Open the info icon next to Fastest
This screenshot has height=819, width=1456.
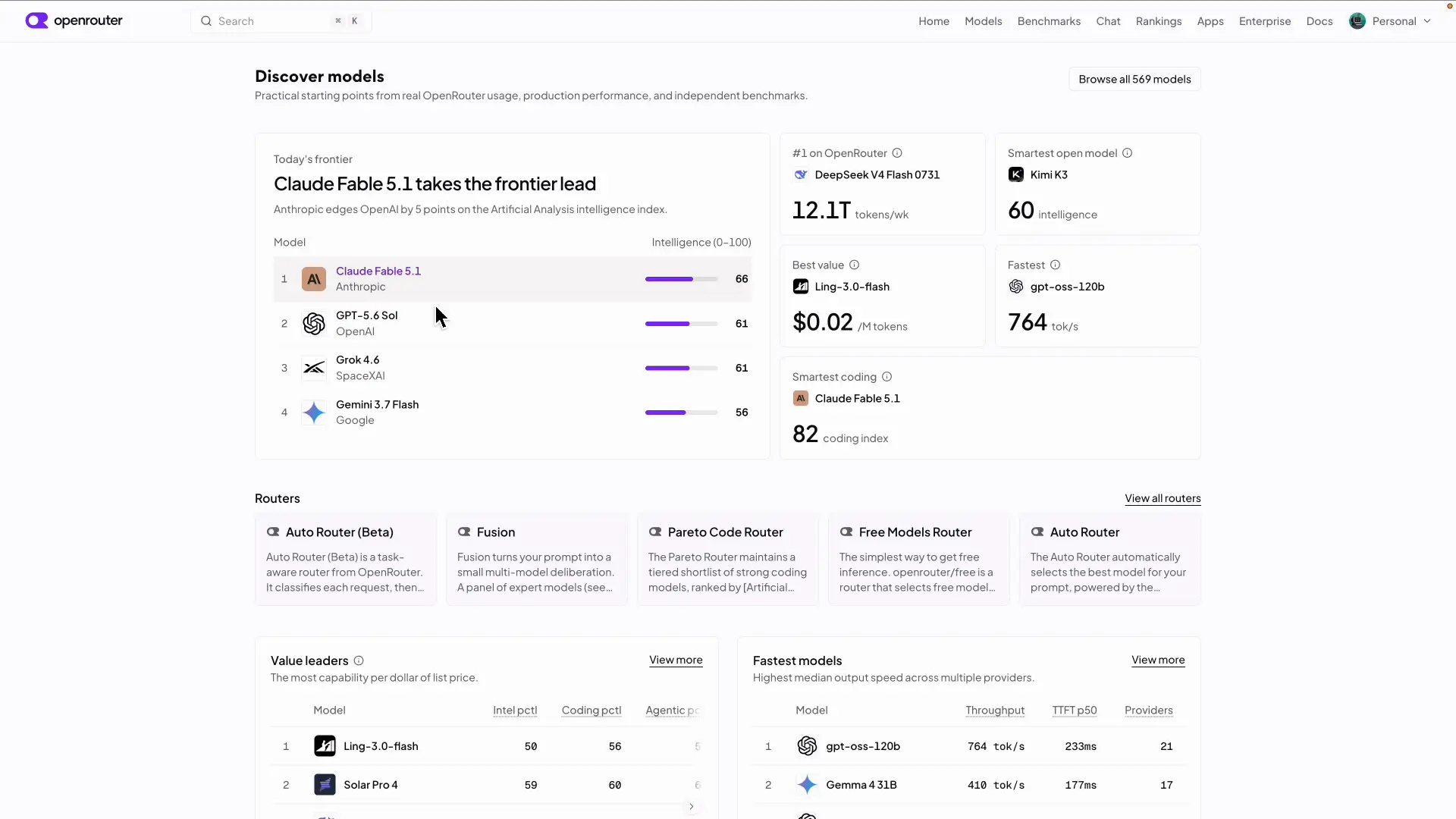1056,265
